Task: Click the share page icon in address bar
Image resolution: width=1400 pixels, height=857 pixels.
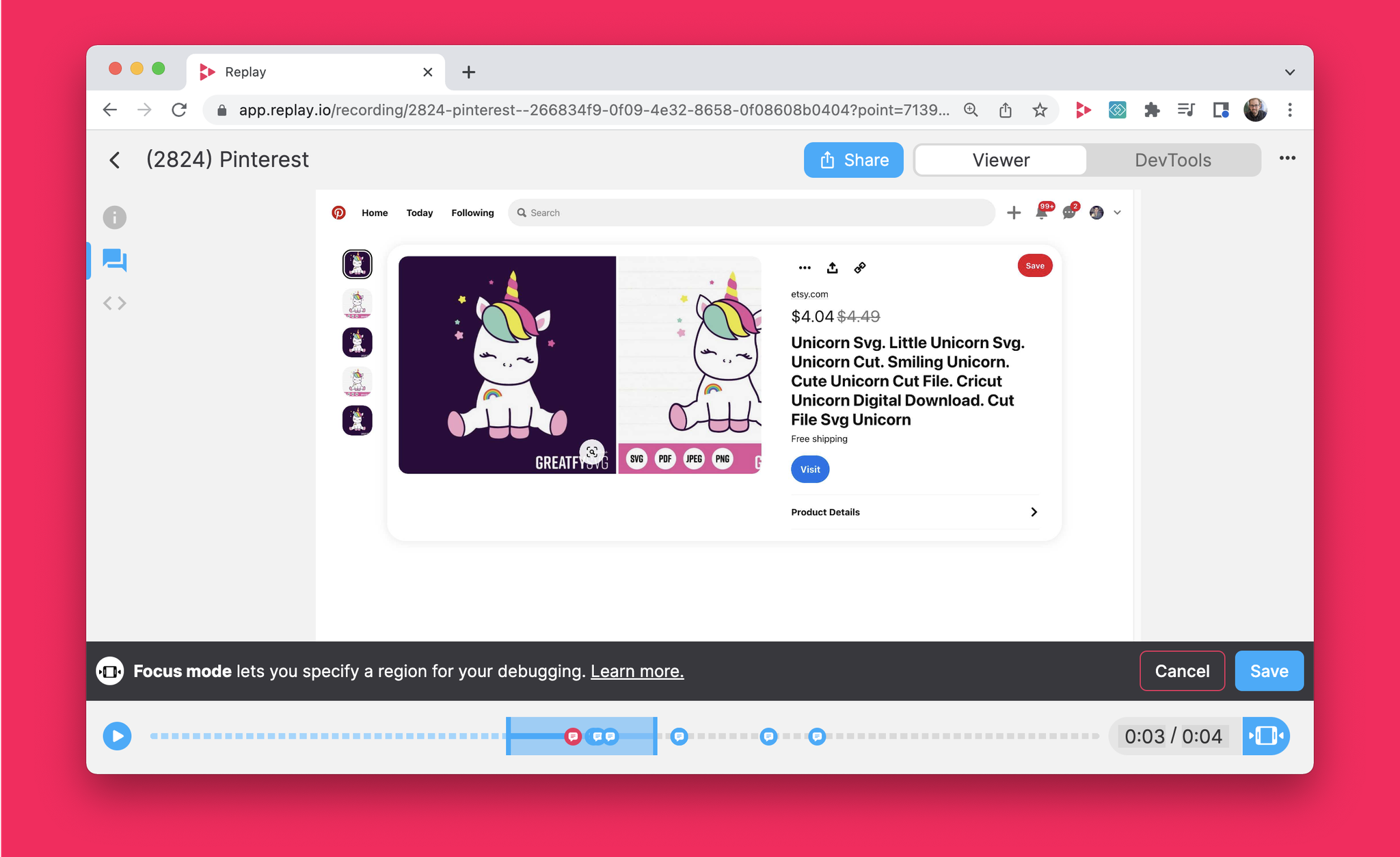Action: tap(1005, 109)
